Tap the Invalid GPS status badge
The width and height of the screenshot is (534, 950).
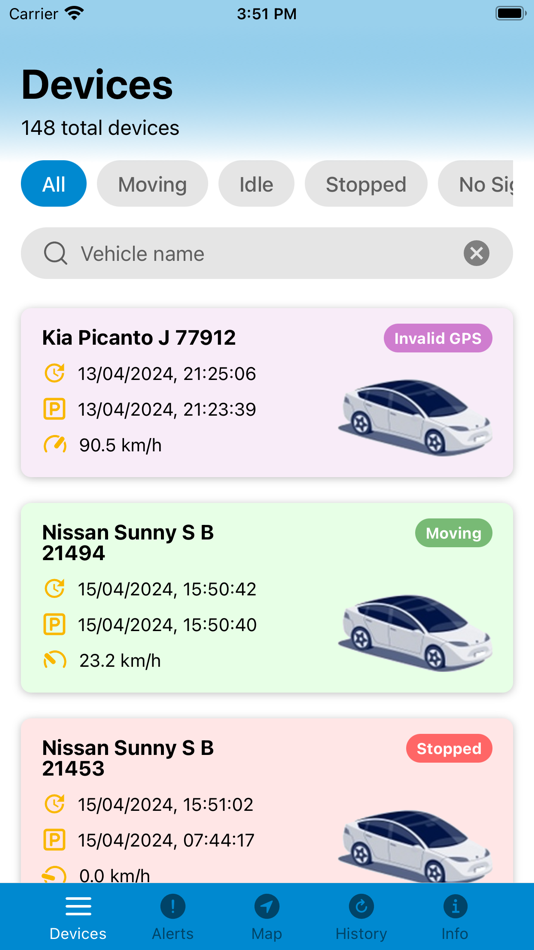click(x=438, y=339)
